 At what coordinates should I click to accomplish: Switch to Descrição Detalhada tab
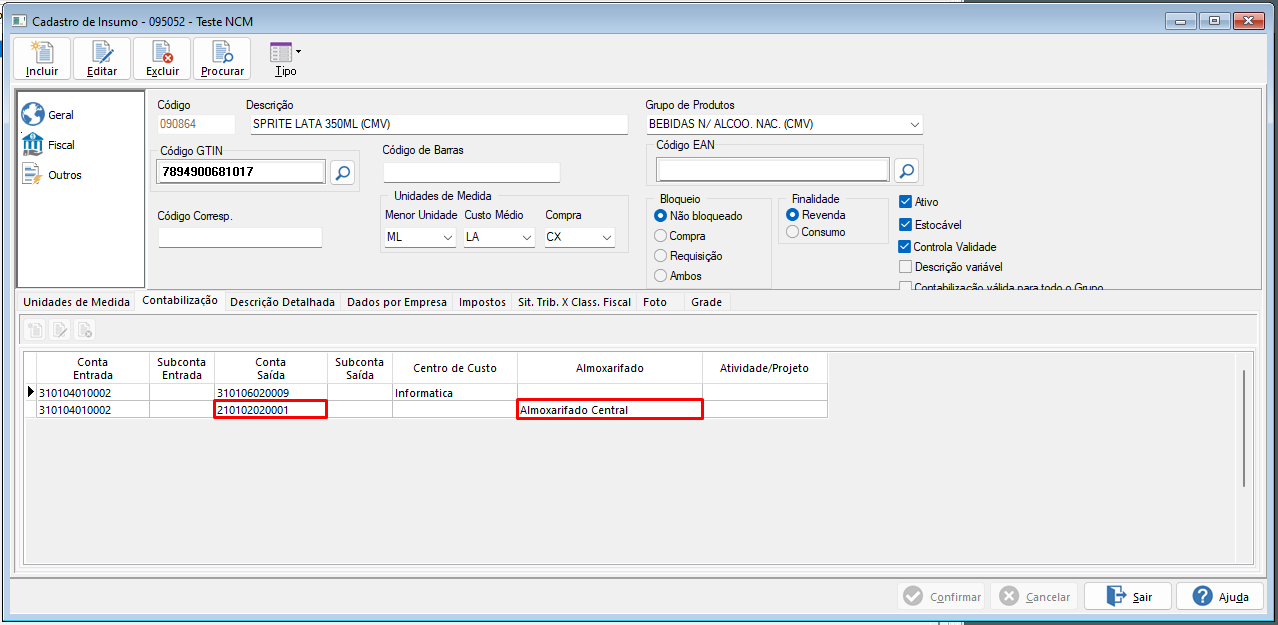[x=282, y=302]
